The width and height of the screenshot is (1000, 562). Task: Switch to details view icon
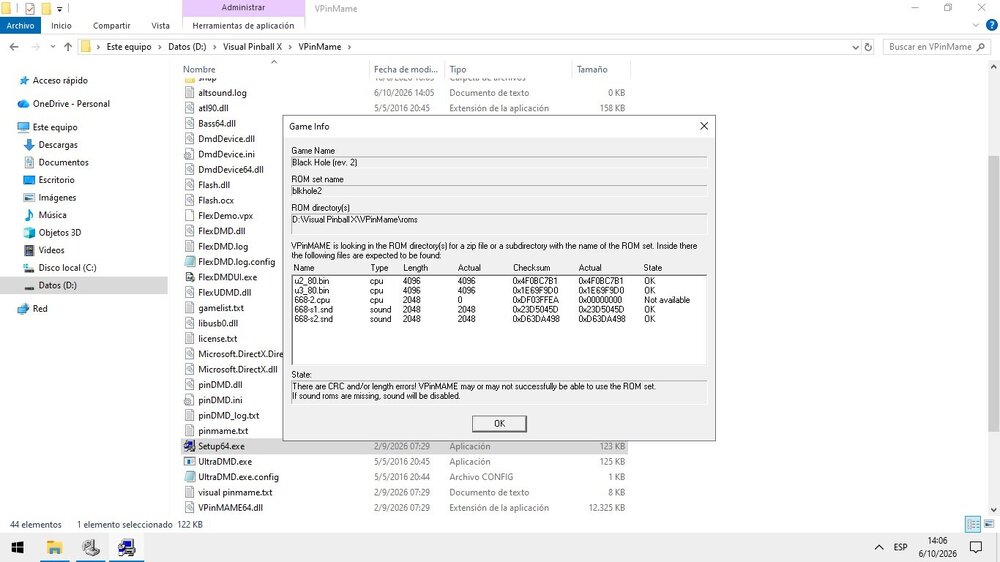pyautogui.click(x=973, y=524)
